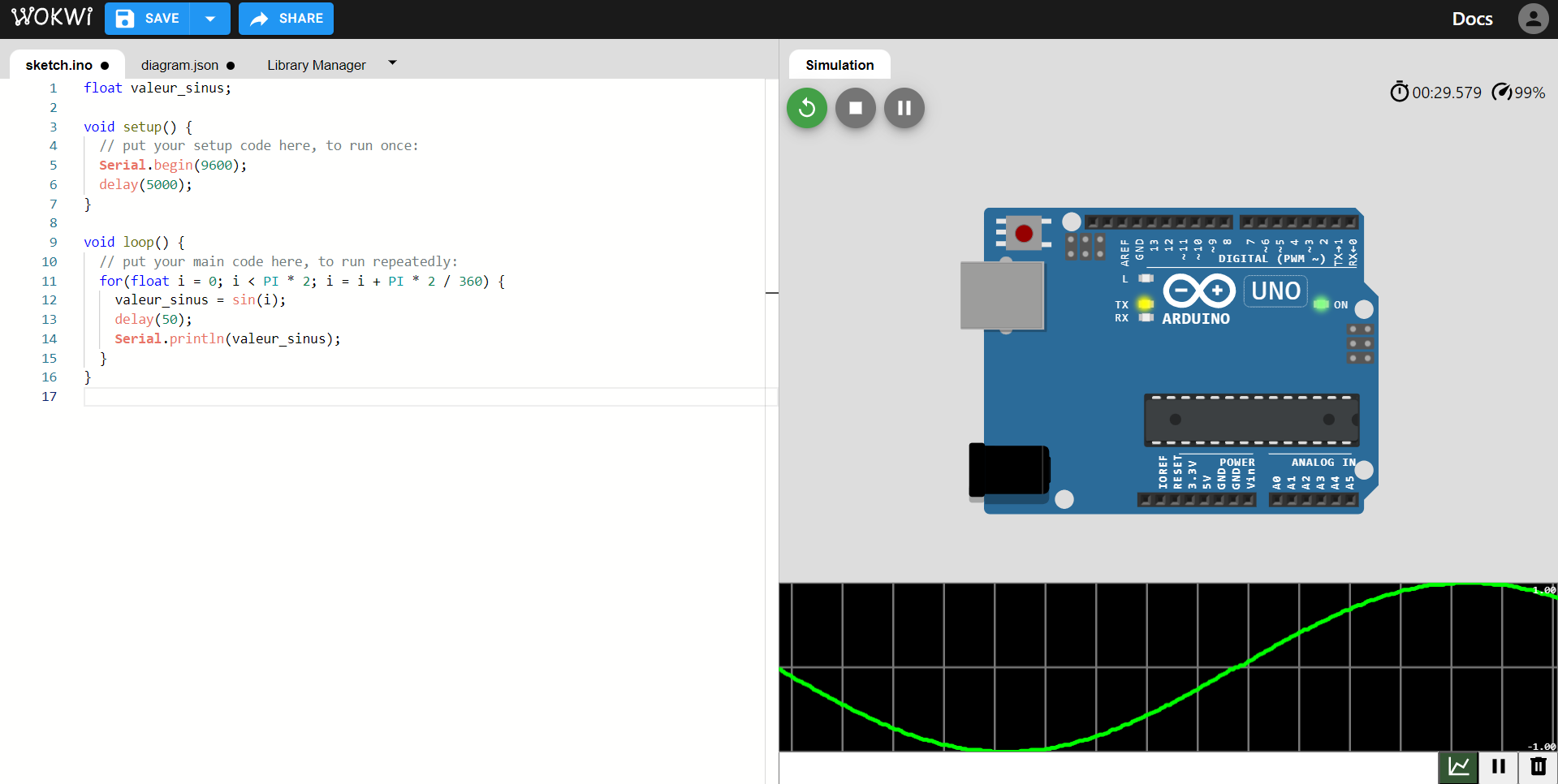Click the loop comment on line 10
1558x784 pixels.
278,261
